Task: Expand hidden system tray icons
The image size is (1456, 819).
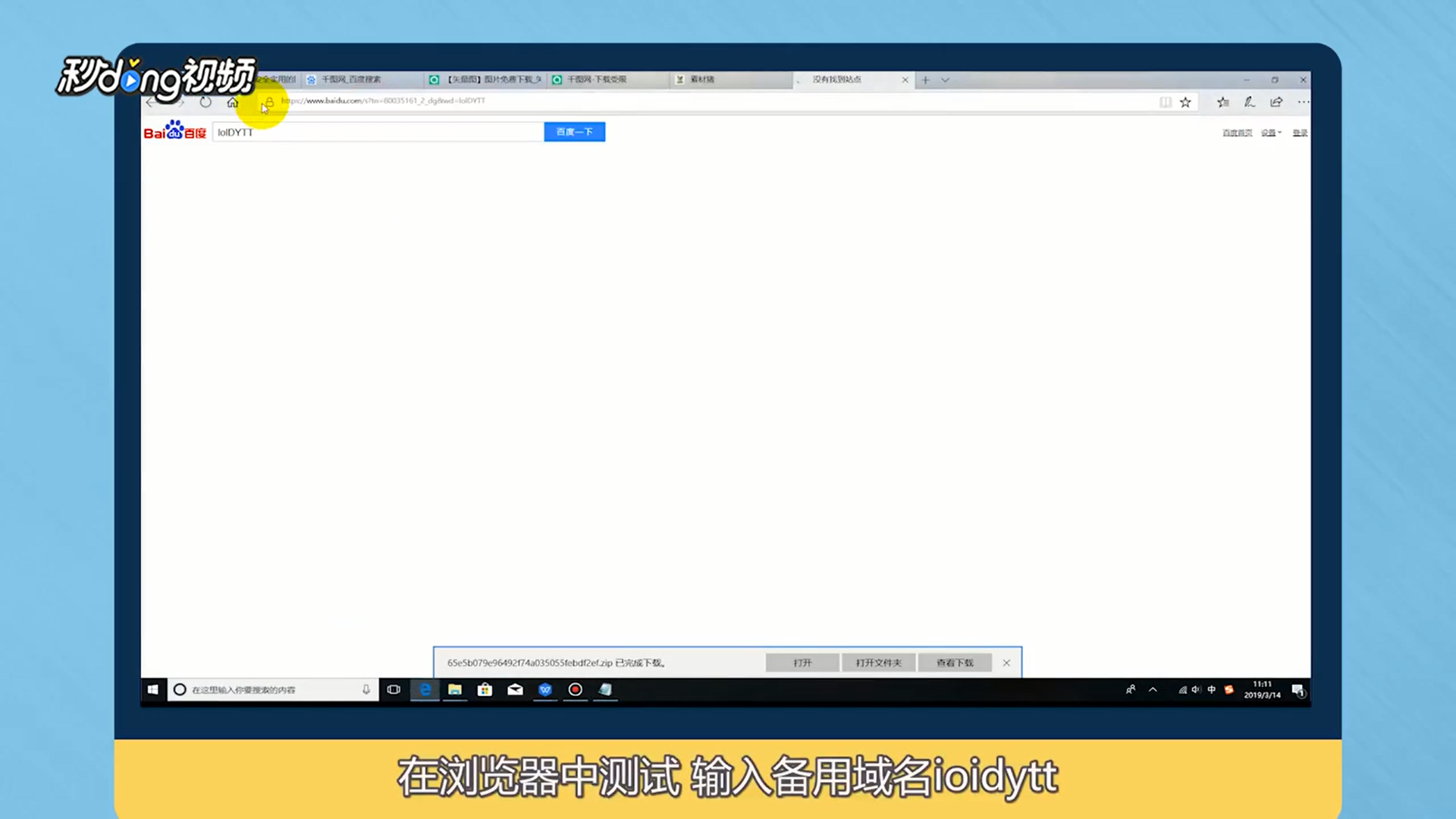Action: click(x=1153, y=689)
